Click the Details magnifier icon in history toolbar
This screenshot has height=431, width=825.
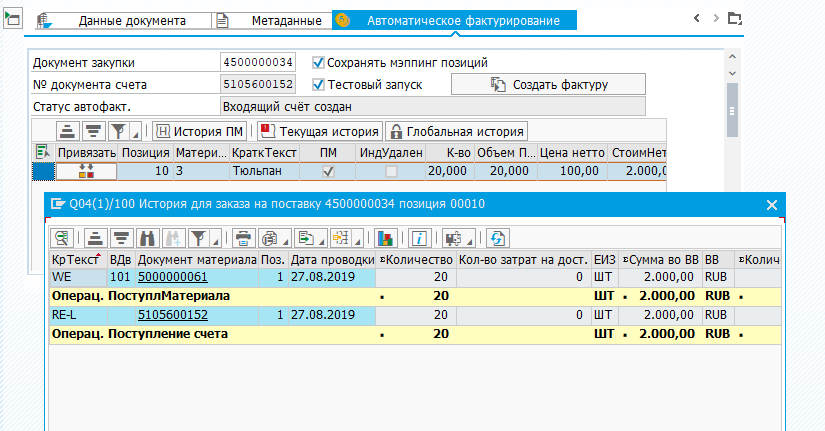(63, 238)
